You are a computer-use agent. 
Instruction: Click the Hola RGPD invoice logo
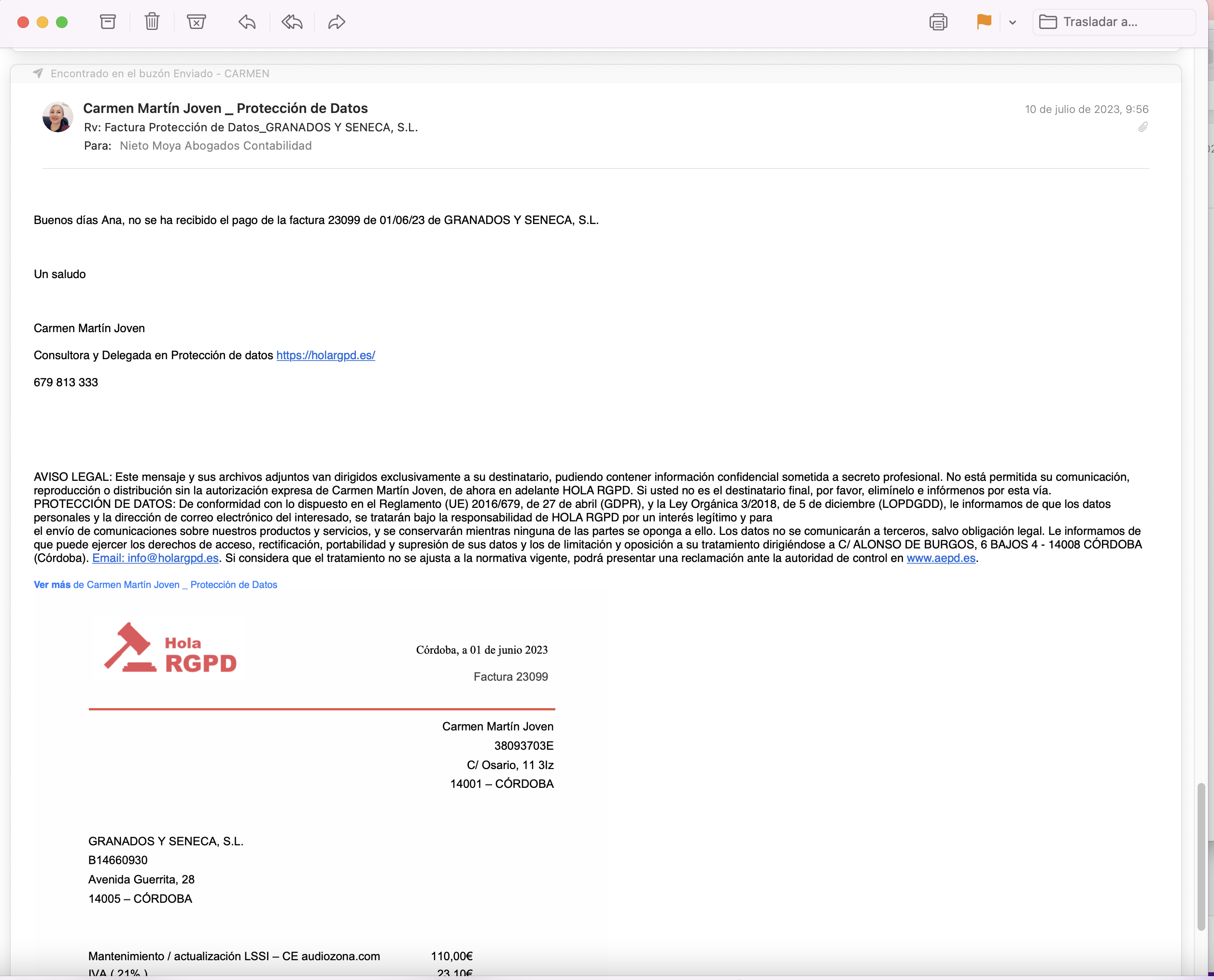pos(169,647)
